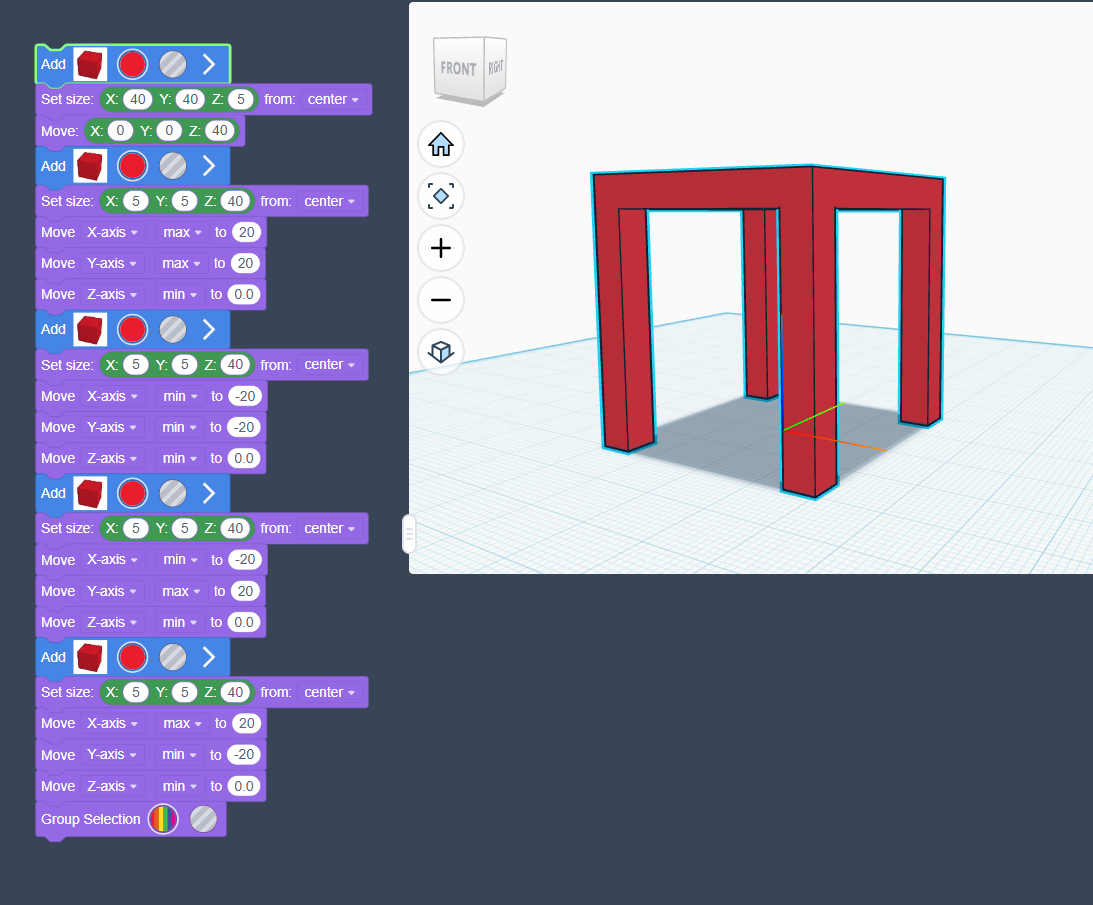Click the red box shape icon in the last Add block
This screenshot has width=1093, height=905.
90,657
